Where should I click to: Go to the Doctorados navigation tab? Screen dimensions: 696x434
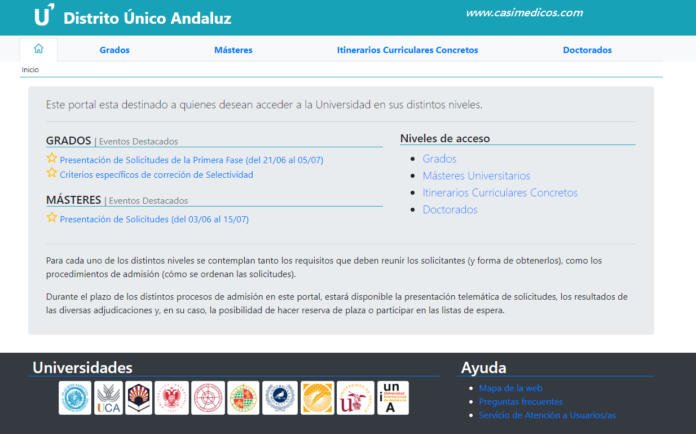[587, 50]
